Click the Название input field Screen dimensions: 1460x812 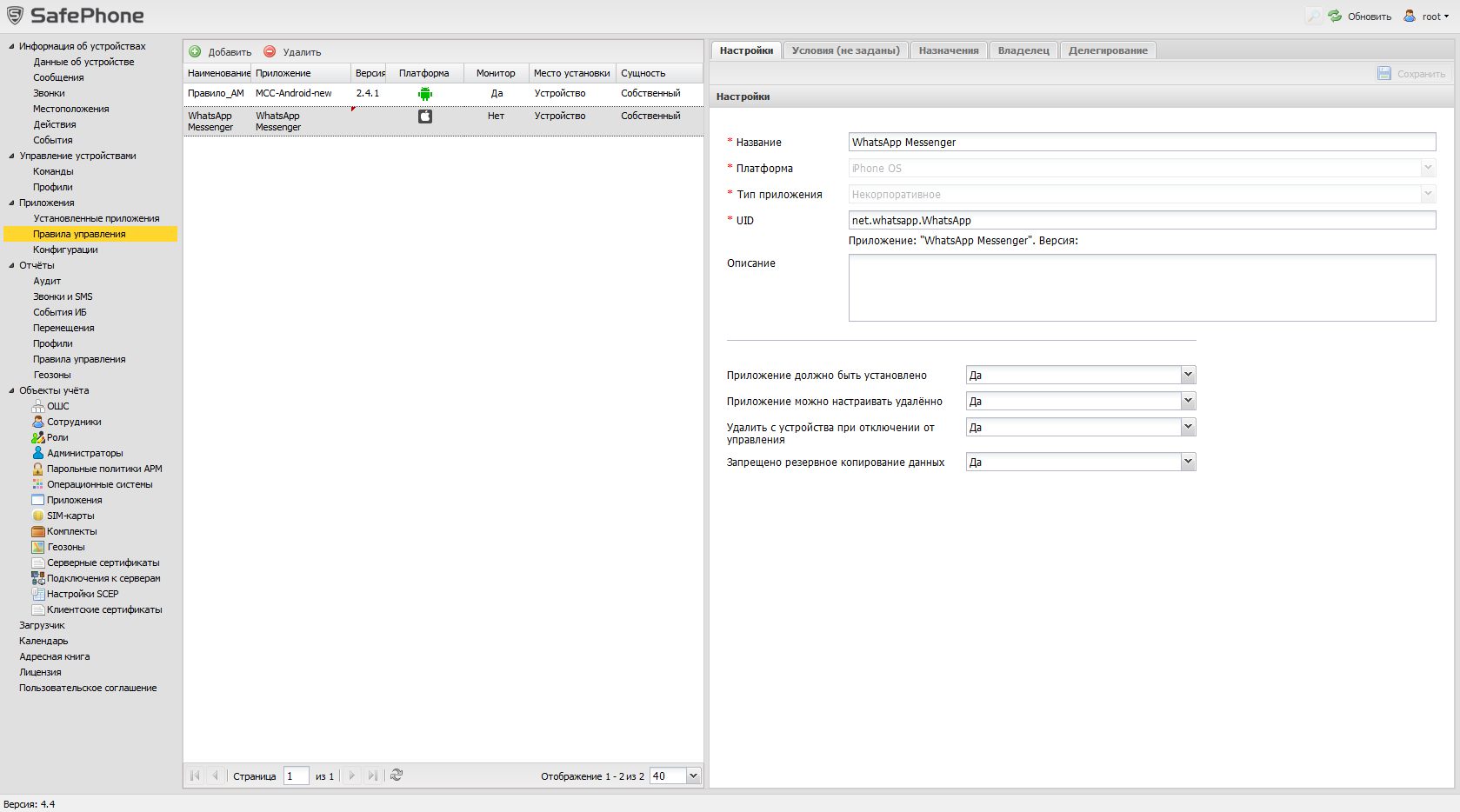pyautogui.click(x=1142, y=142)
